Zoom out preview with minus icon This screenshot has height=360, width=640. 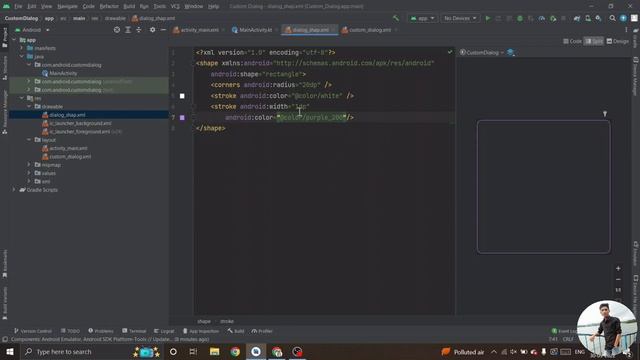(x=618, y=280)
